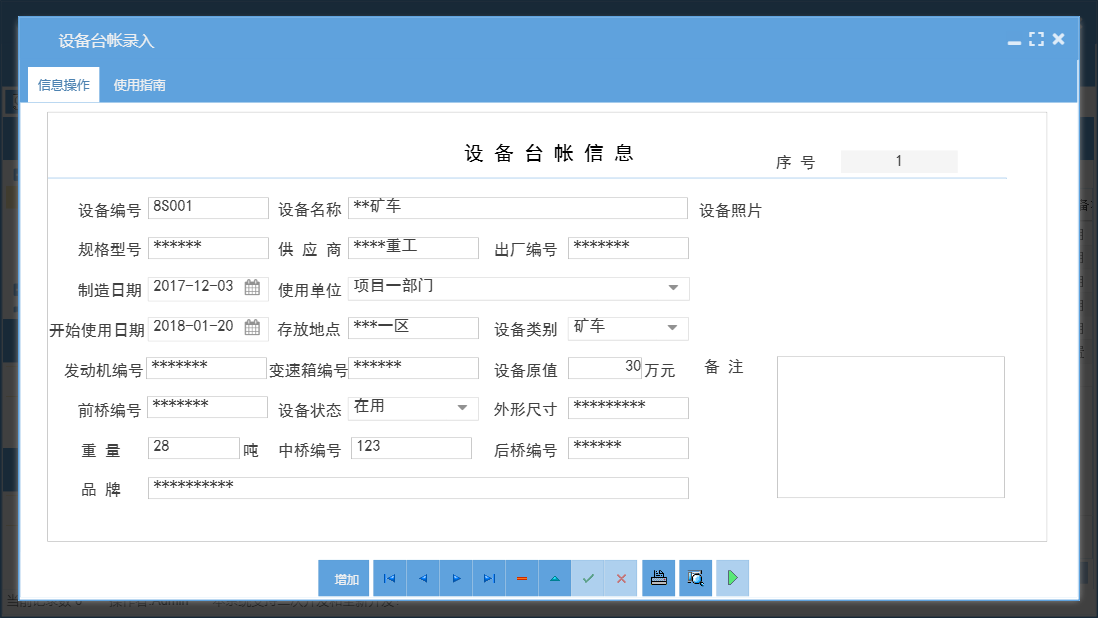The height and width of the screenshot is (618, 1098).
Task: Confirm changes with the green checkmark
Action: [x=588, y=578]
